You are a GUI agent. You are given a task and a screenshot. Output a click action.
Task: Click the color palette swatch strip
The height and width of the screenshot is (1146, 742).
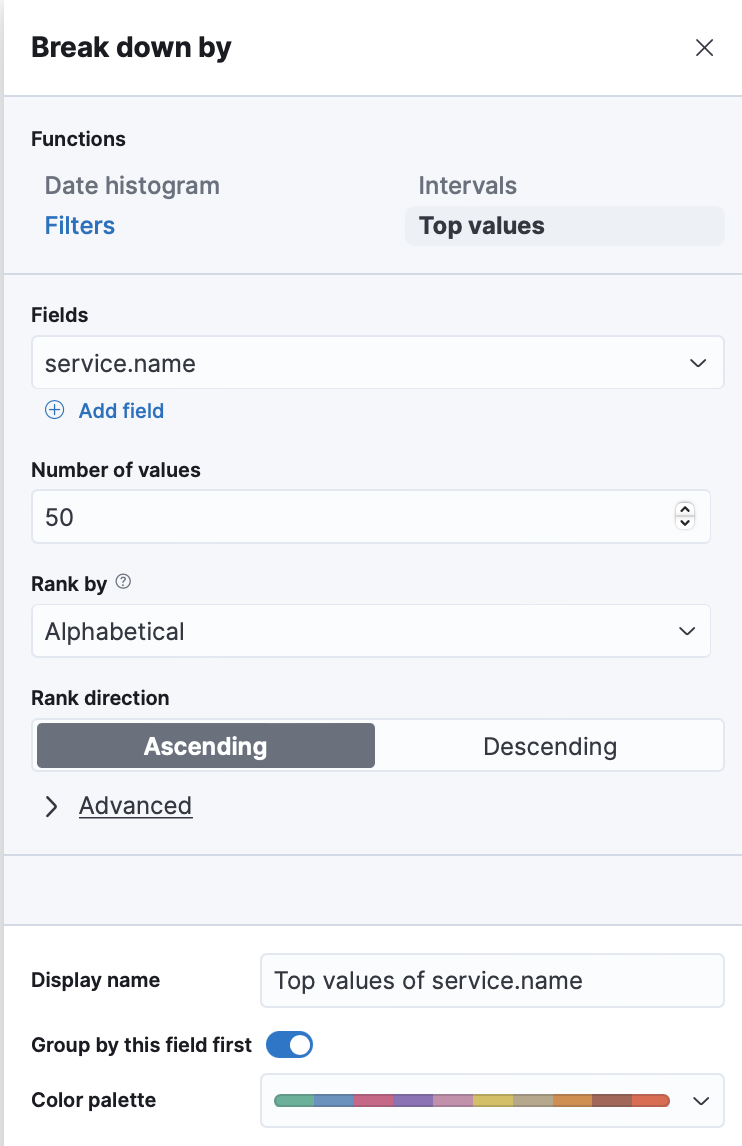tap(471, 1100)
